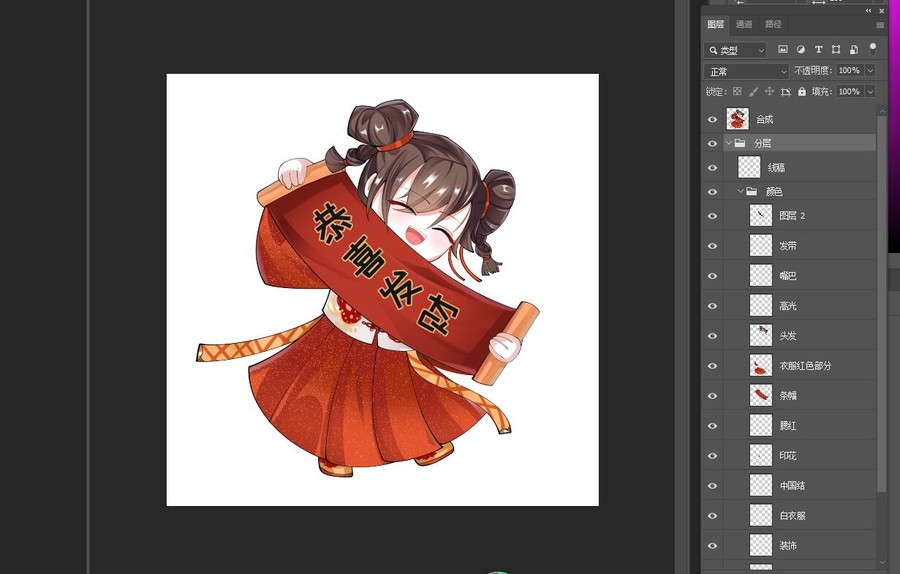Select the 装饰 layer name
Viewport: 900px width, 574px height.
[x=788, y=546]
